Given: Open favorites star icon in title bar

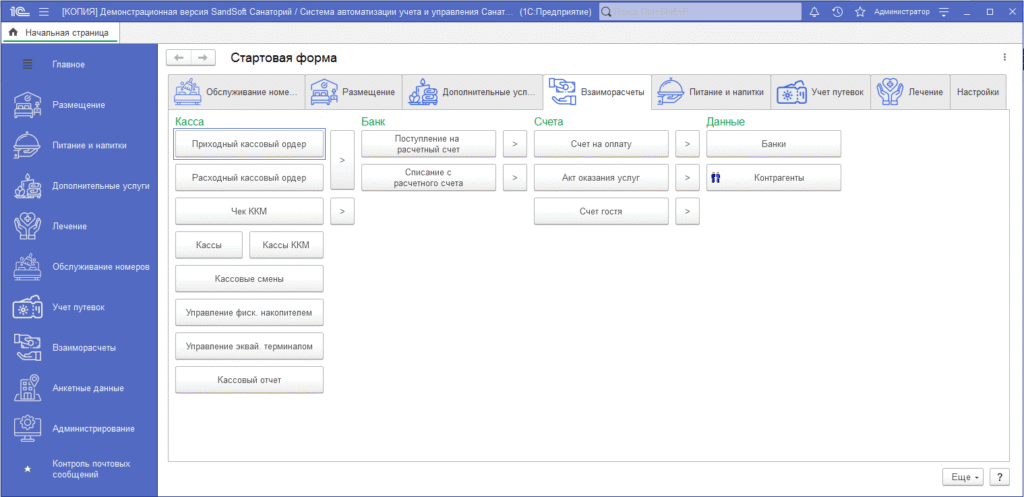Looking at the screenshot, I should pyautogui.click(x=859, y=12).
